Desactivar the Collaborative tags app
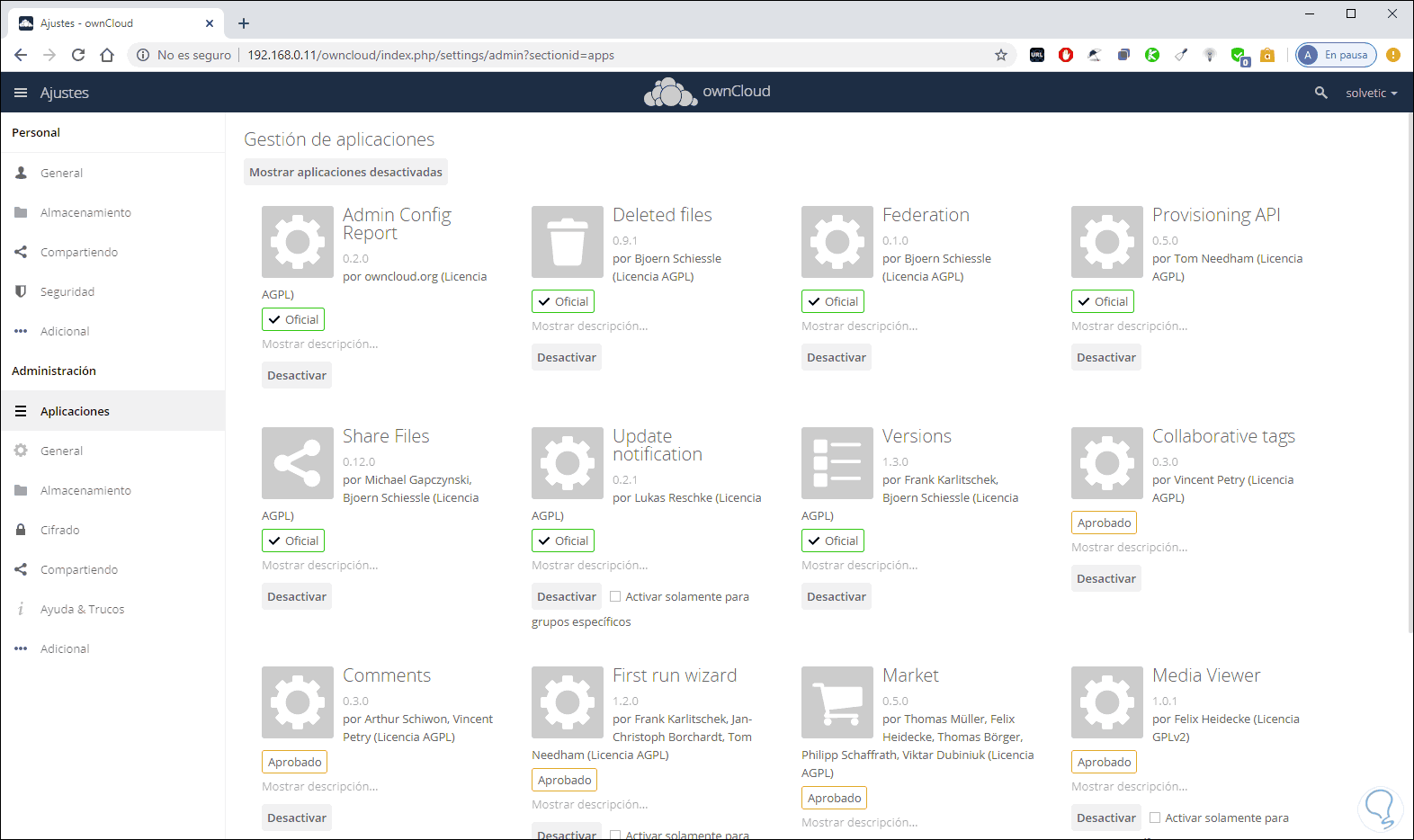Viewport: 1414px width, 840px height. [1106, 578]
